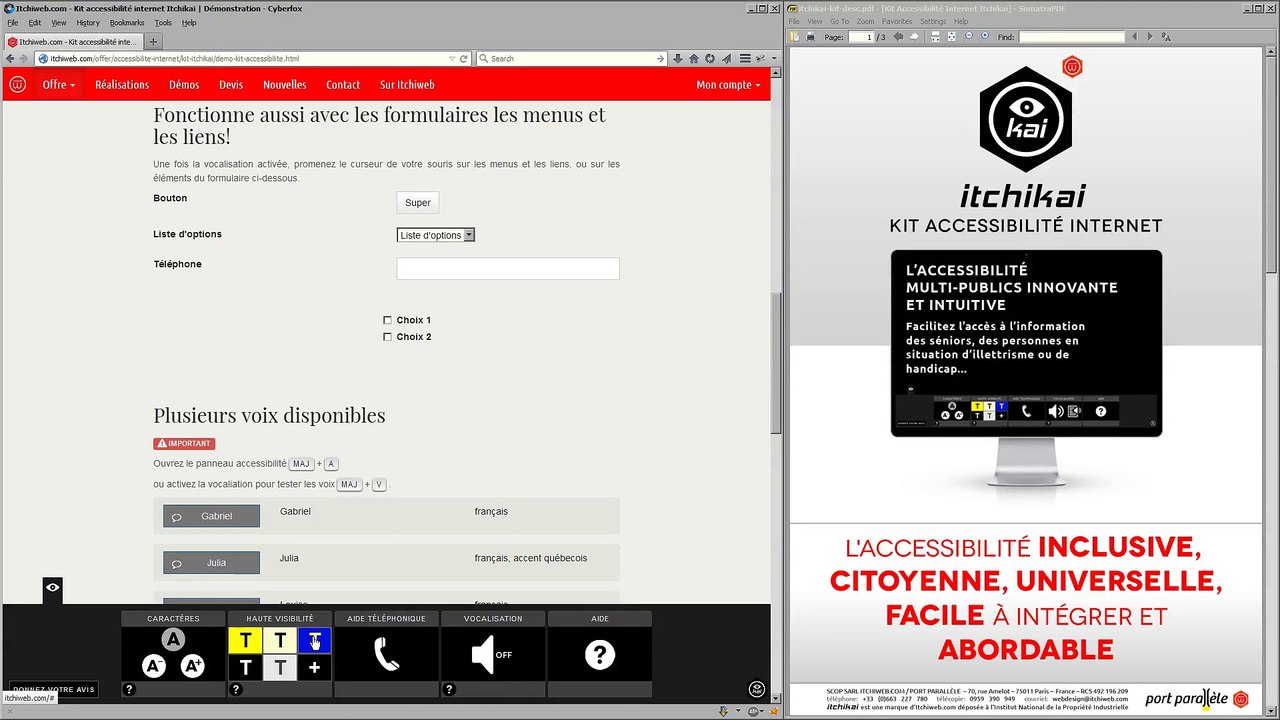
Task: Select cream high-visibility theme
Action: [x=280, y=640]
